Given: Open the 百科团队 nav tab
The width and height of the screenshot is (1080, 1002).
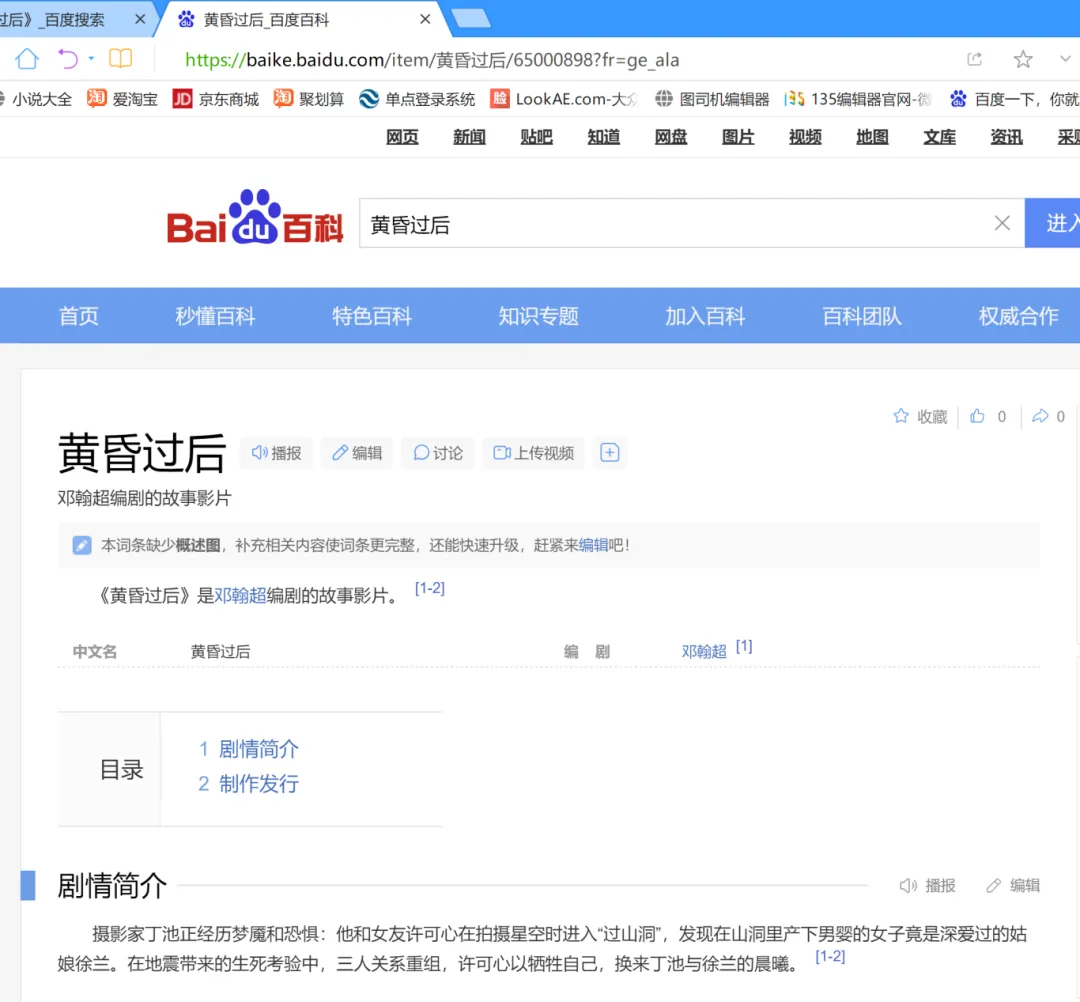Looking at the screenshot, I should (862, 316).
